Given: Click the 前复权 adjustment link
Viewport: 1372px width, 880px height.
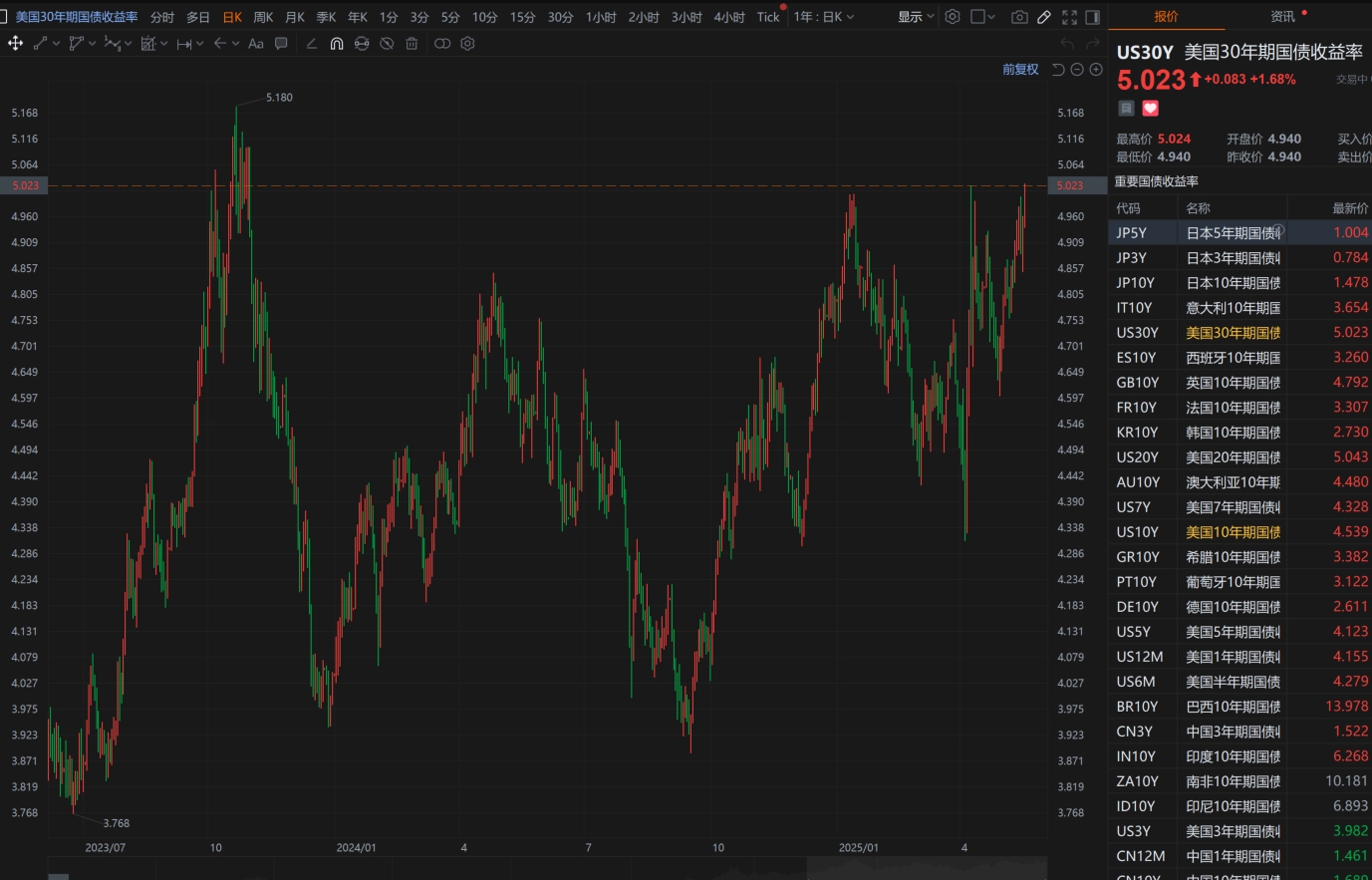Looking at the screenshot, I should coord(1020,70).
